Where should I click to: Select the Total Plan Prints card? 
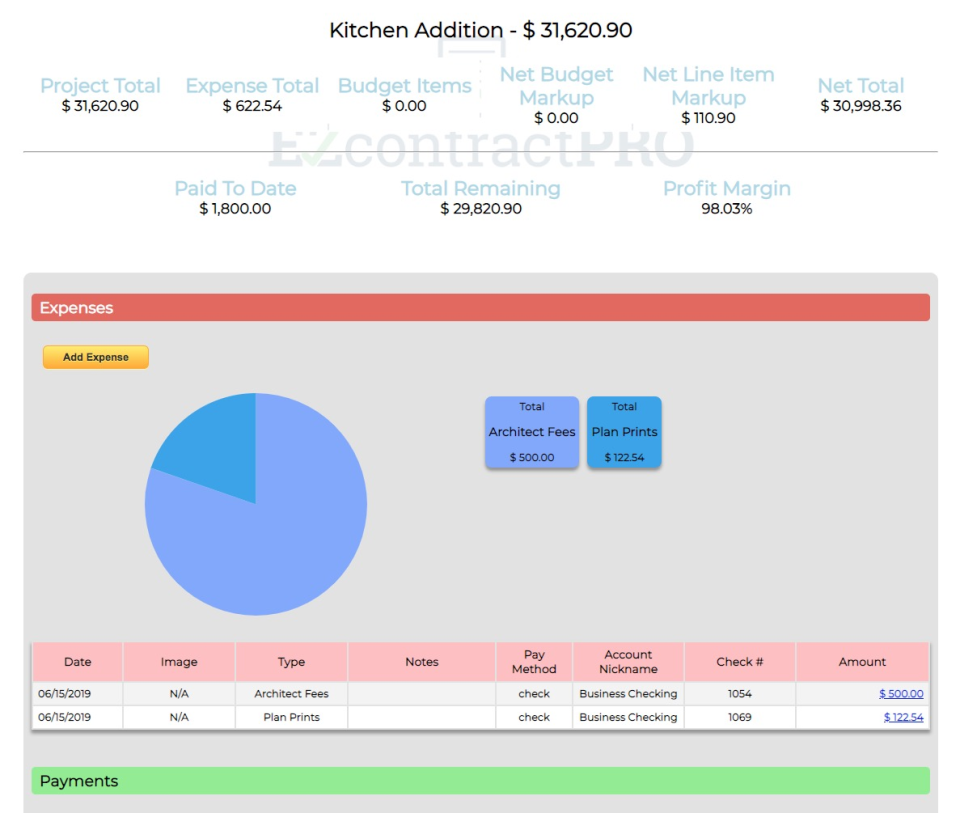click(624, 432)
